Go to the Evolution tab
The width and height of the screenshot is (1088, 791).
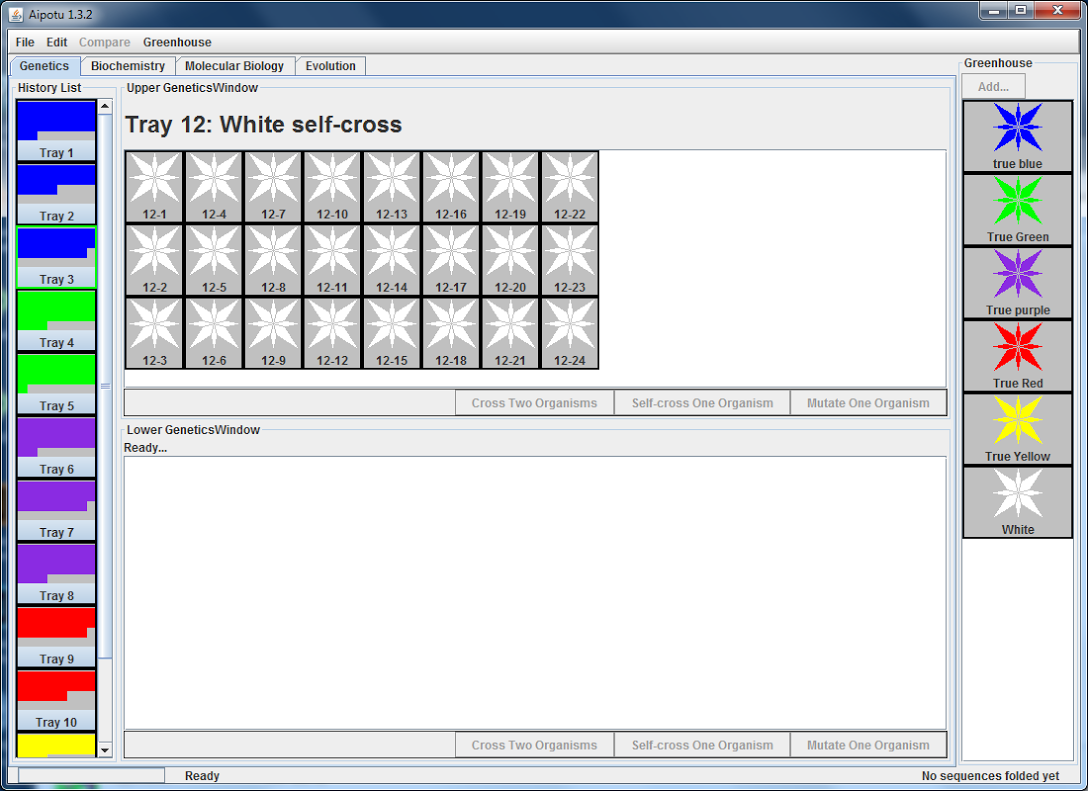tap(330, 66)
